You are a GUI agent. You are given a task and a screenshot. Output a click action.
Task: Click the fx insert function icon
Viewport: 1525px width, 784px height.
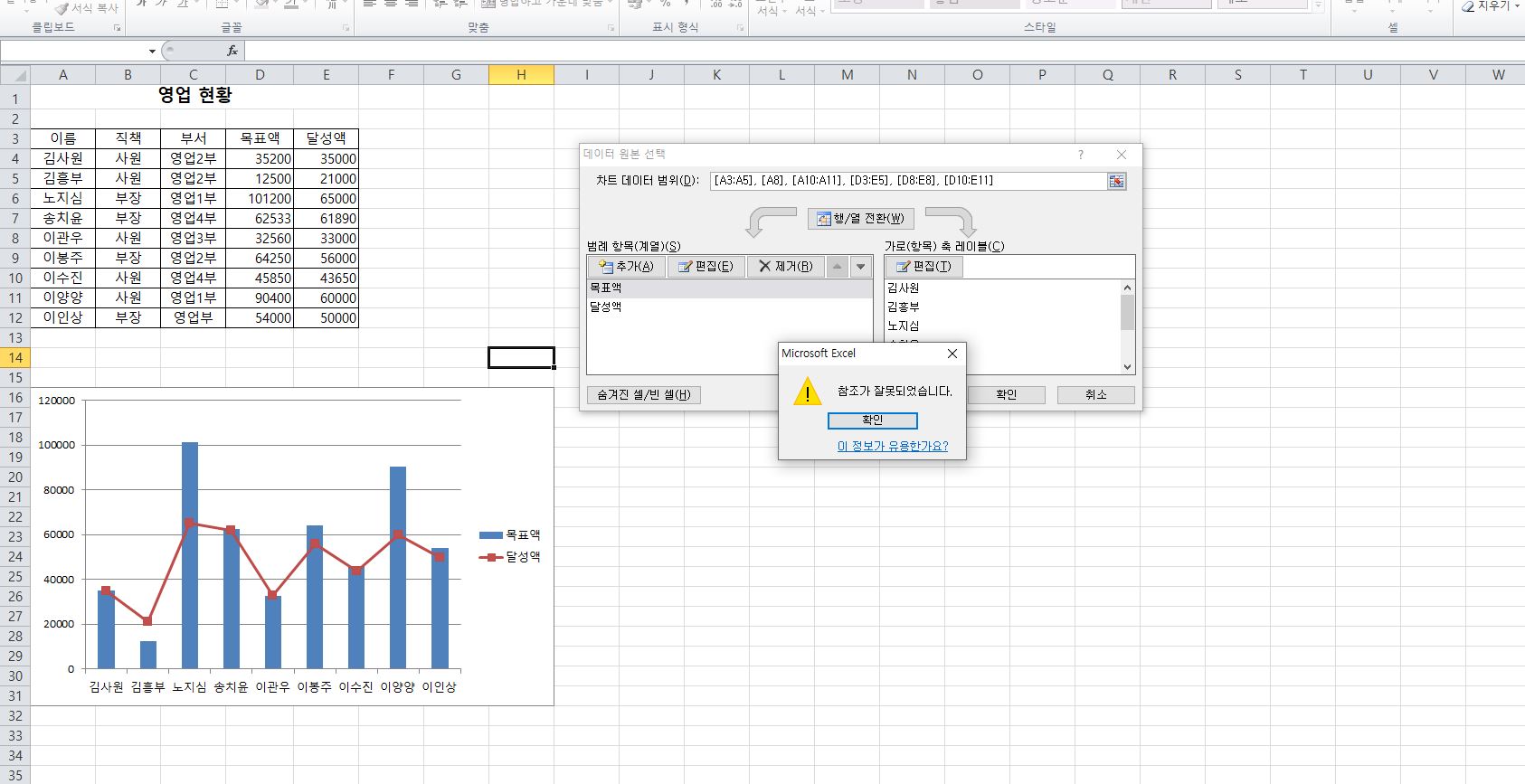pyautogui.click(x=232, y=51)
